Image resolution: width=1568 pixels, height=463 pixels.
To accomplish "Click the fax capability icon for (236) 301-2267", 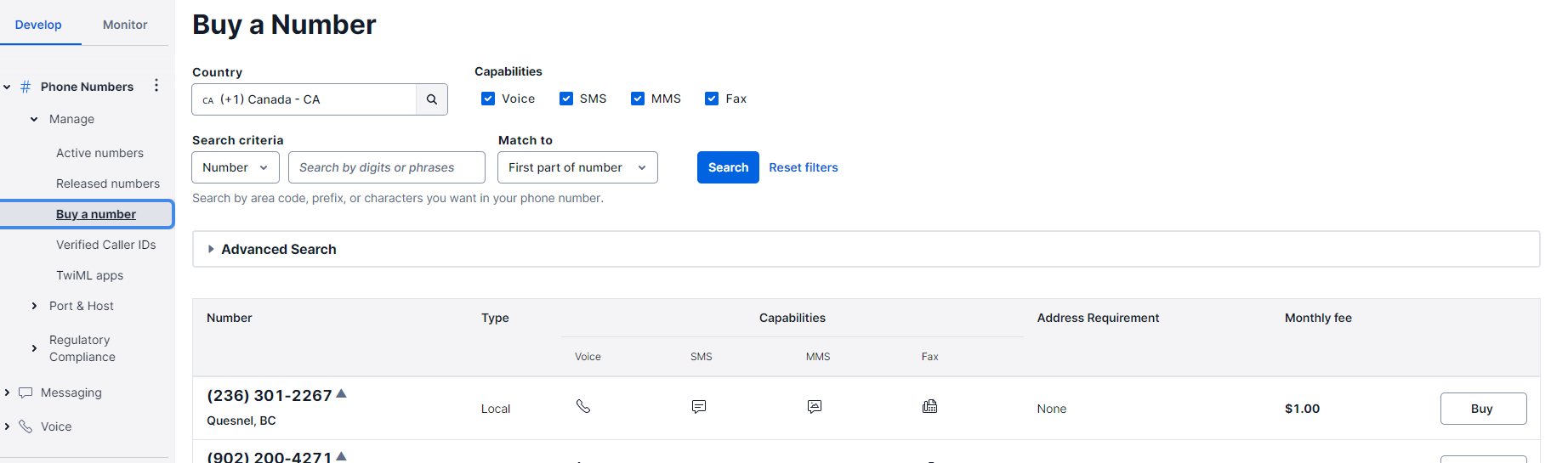I will (930, 406).
